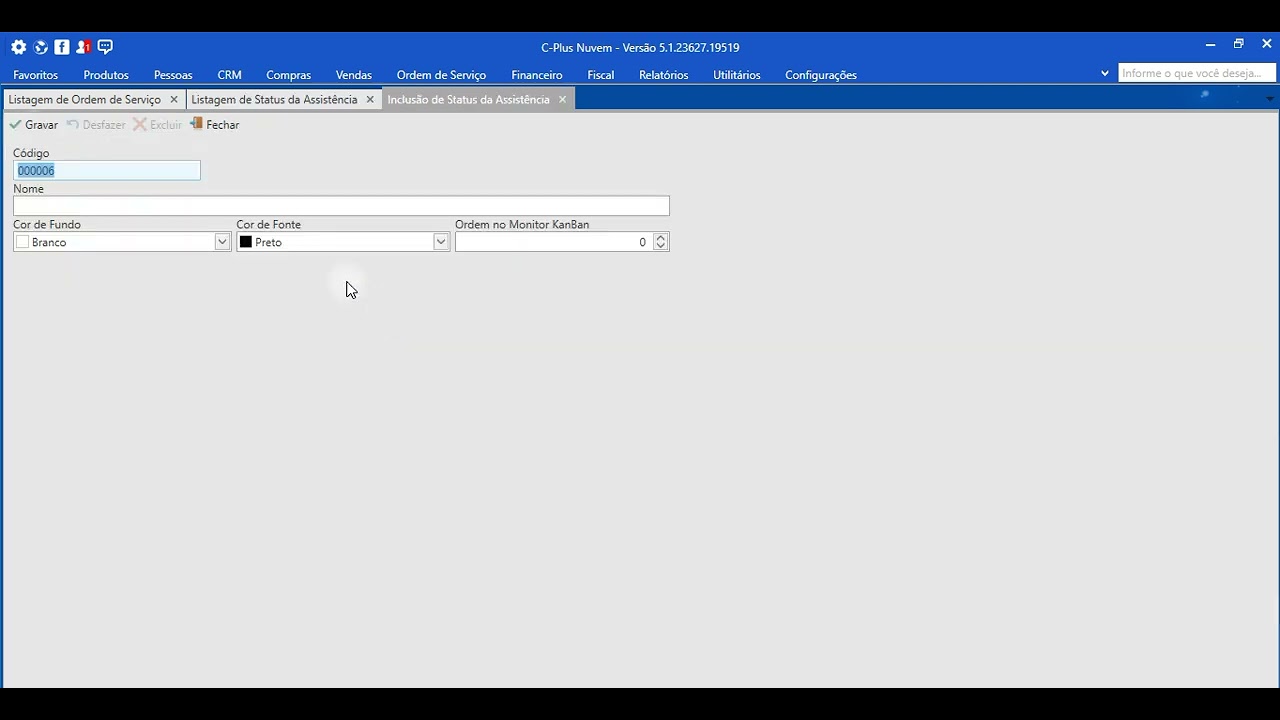
Task: Close the form with Fechar
Action: 215,125
